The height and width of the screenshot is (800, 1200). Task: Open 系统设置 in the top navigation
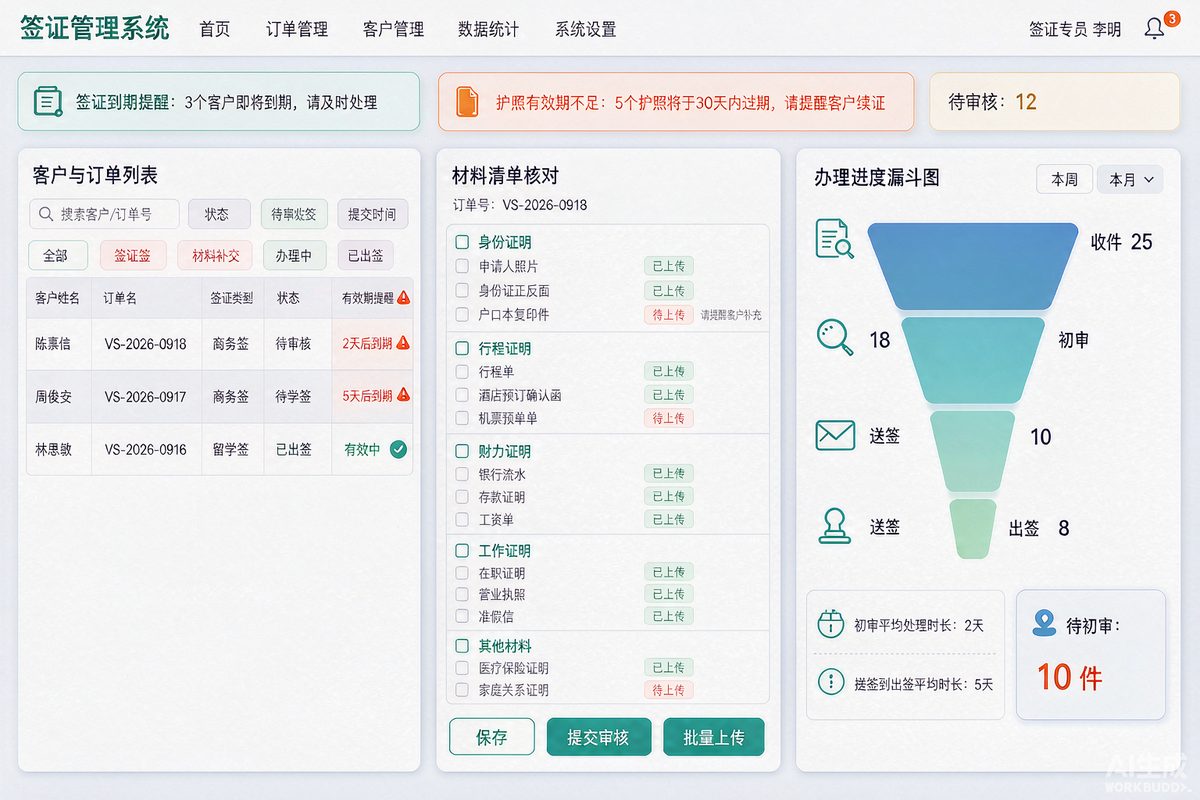pos(585,29)
